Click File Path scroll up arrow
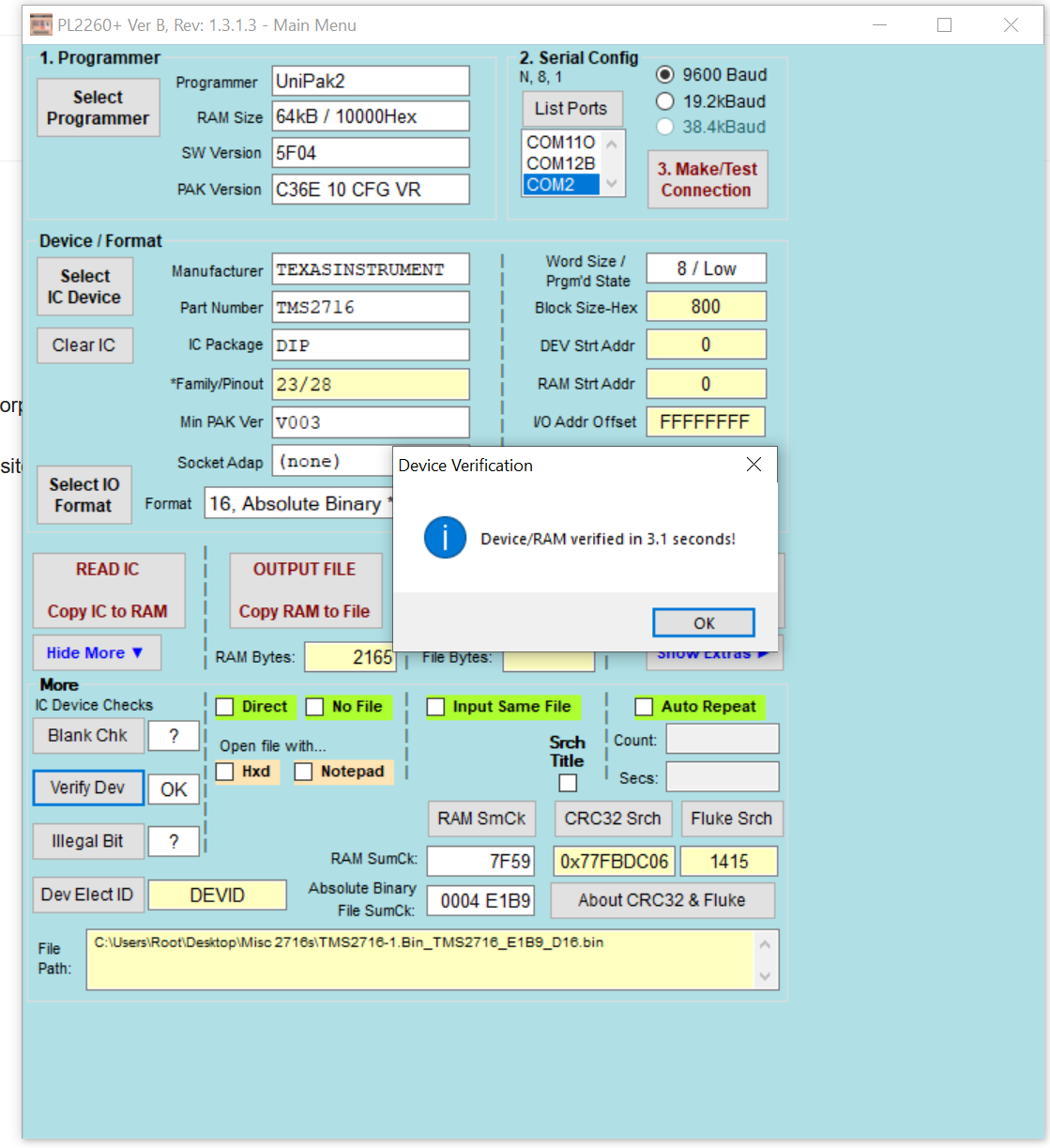The image size is (1050, 1148). pos(765,944)
